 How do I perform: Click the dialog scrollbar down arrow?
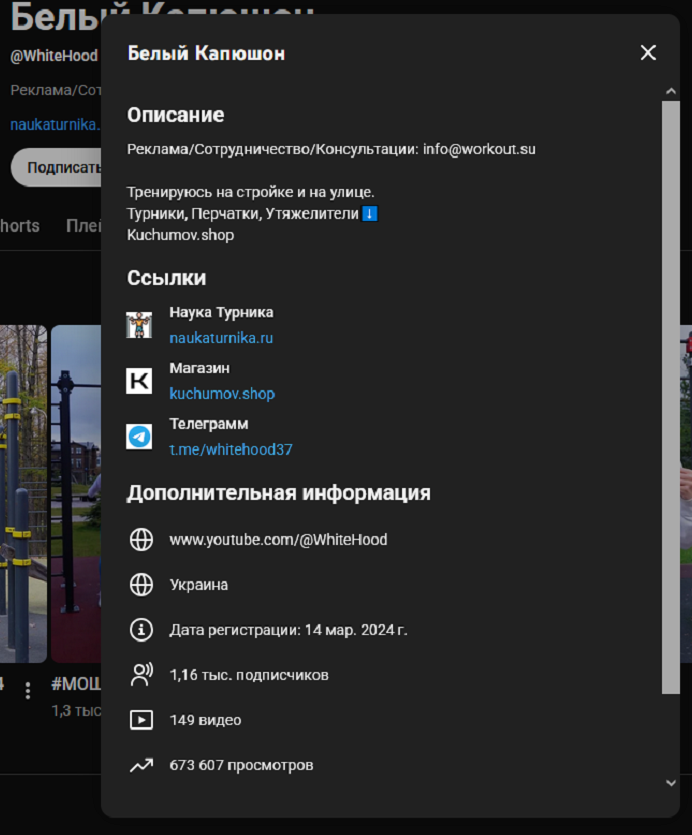tap(671, 783)
